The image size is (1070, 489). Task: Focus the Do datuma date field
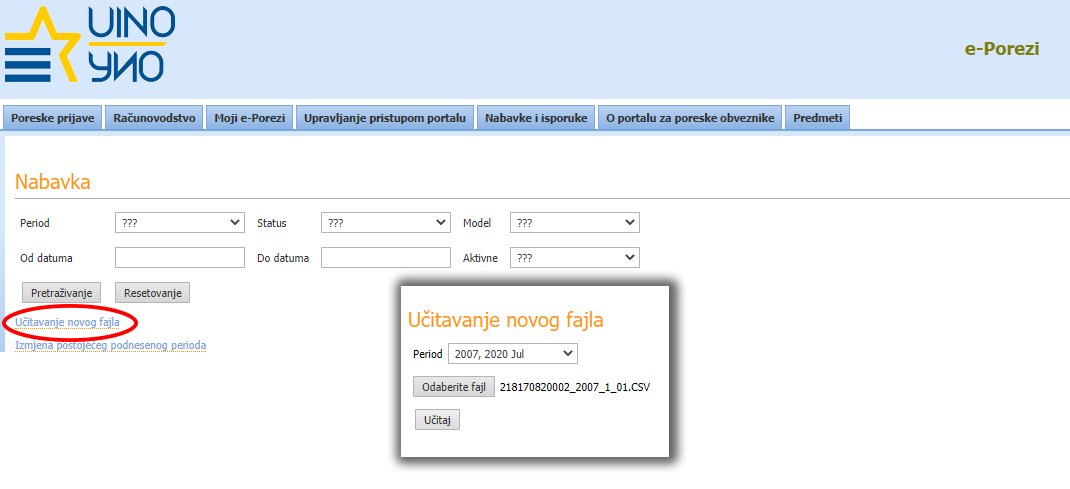386,258
